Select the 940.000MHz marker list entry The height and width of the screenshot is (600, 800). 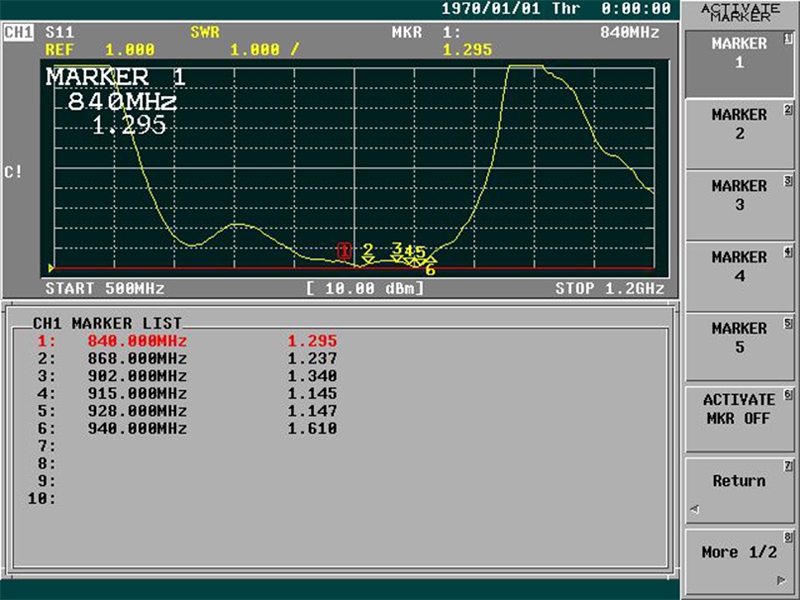click(187, 429)
